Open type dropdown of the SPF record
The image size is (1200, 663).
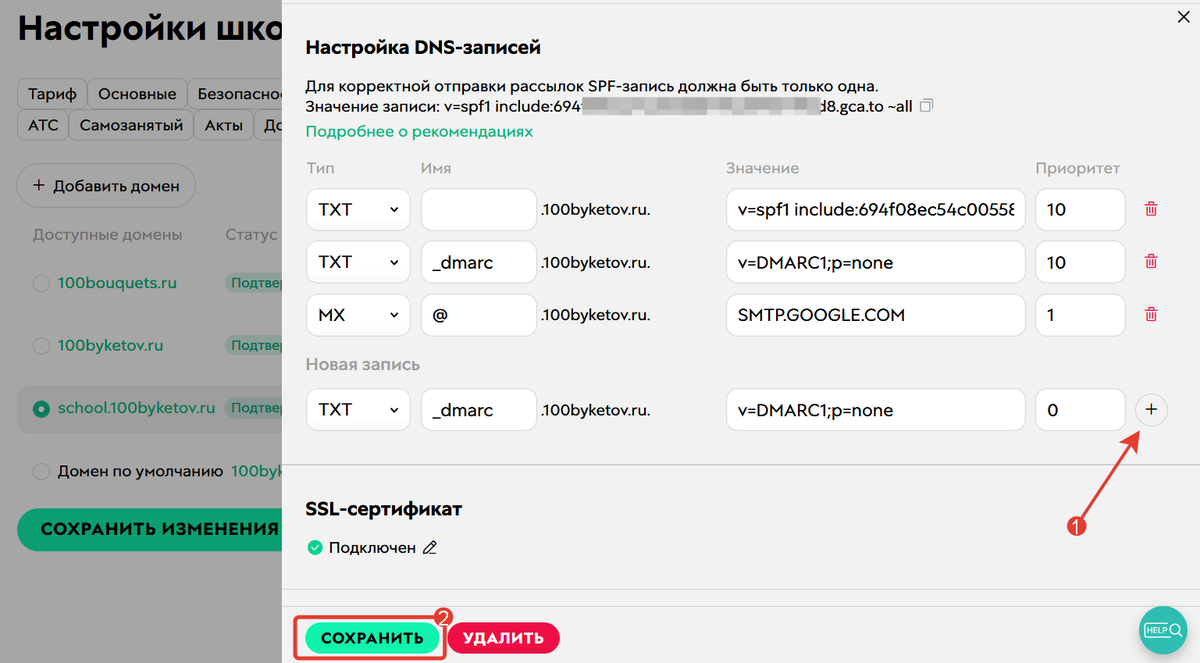(358, 209)
